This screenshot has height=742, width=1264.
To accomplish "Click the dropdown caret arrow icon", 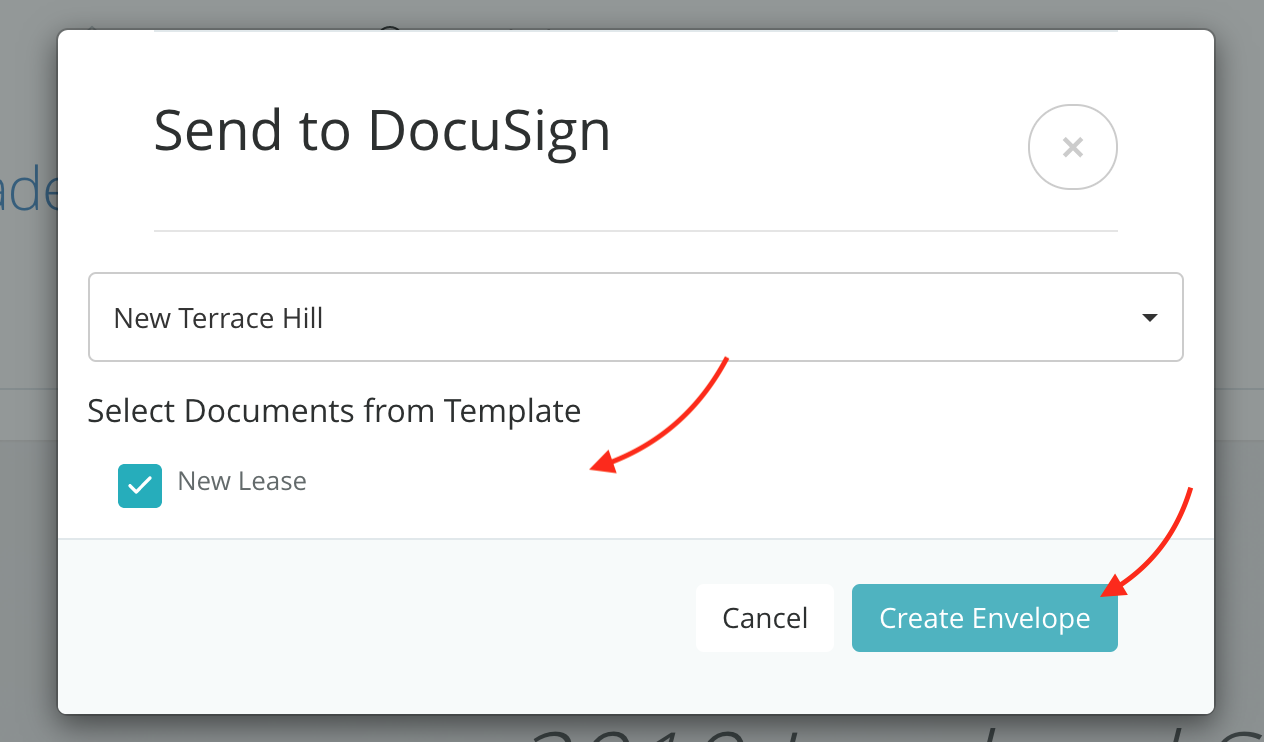I will (x=1149, y=318).
